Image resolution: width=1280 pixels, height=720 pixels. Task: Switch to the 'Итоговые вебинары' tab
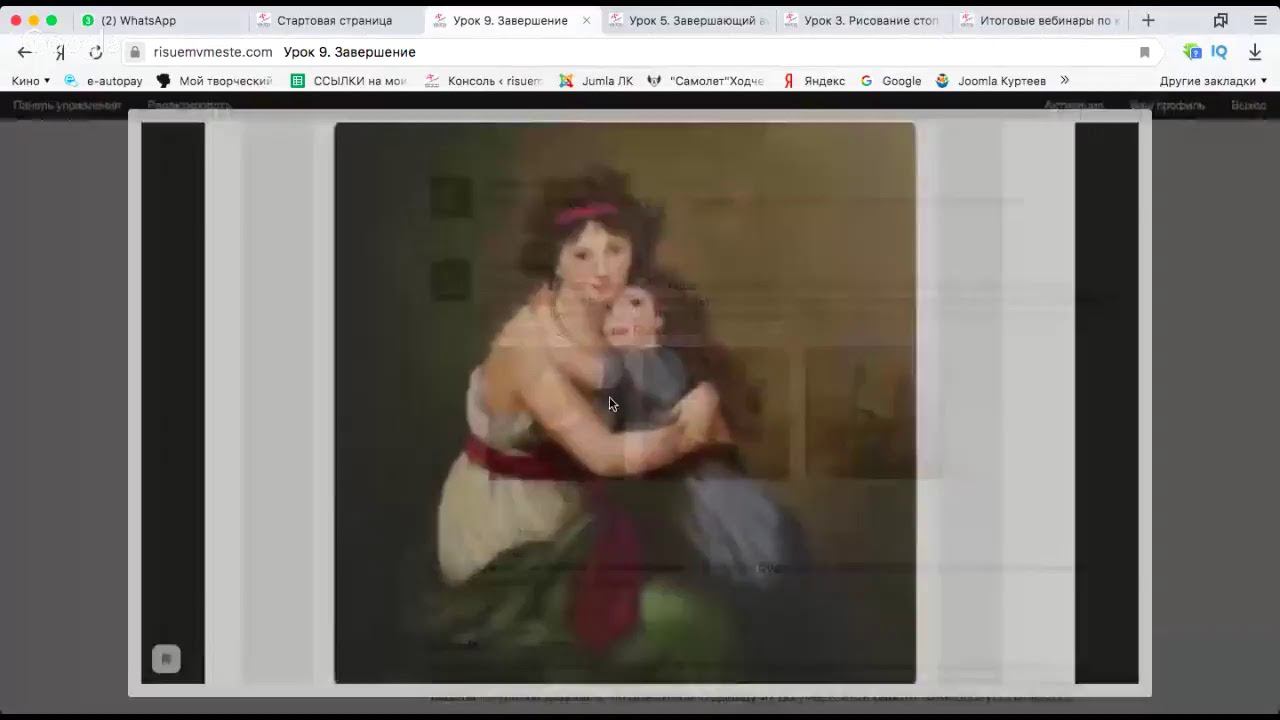click(1040, 20)
